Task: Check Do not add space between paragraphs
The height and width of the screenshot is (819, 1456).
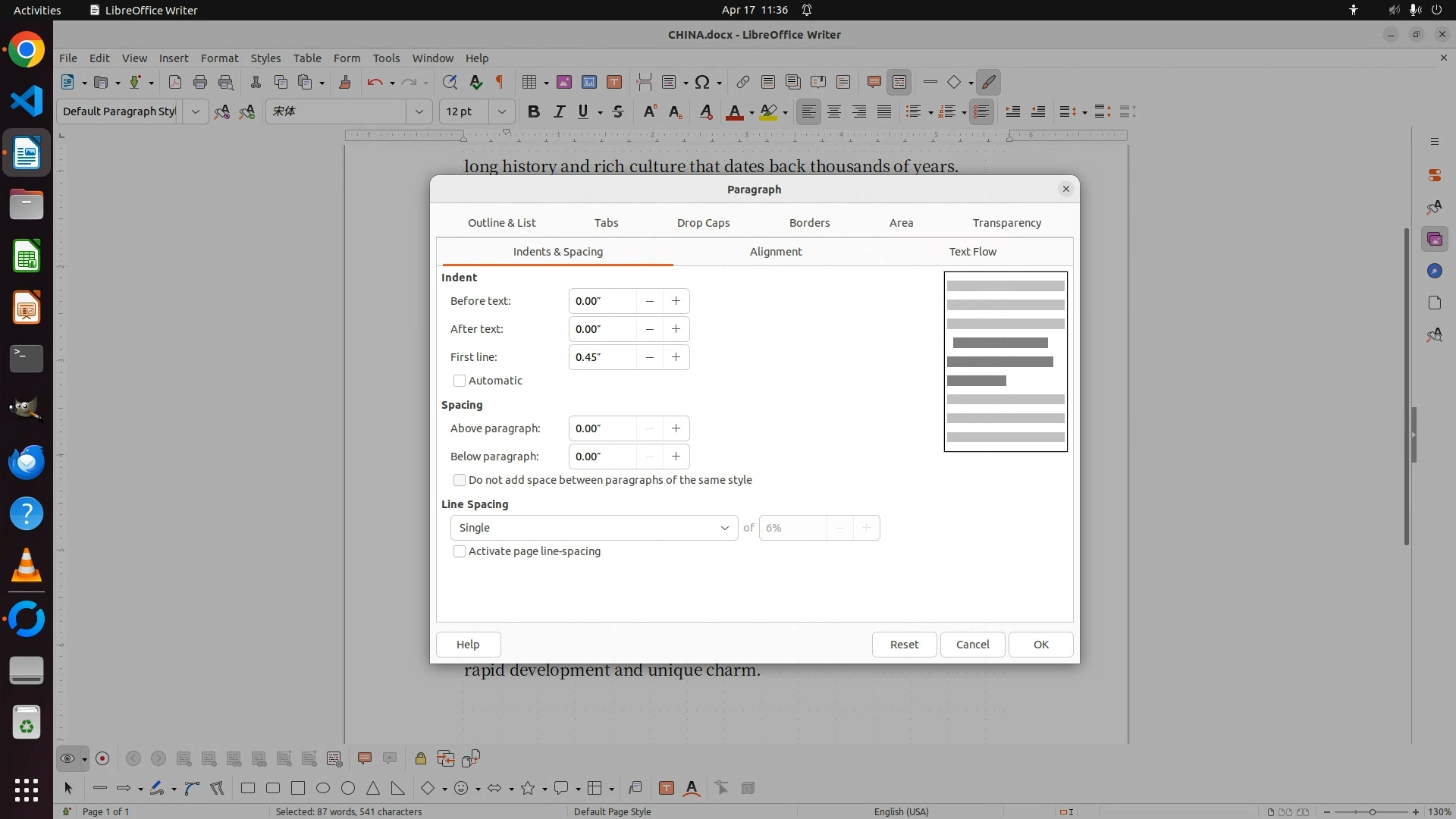Action: 460,480
